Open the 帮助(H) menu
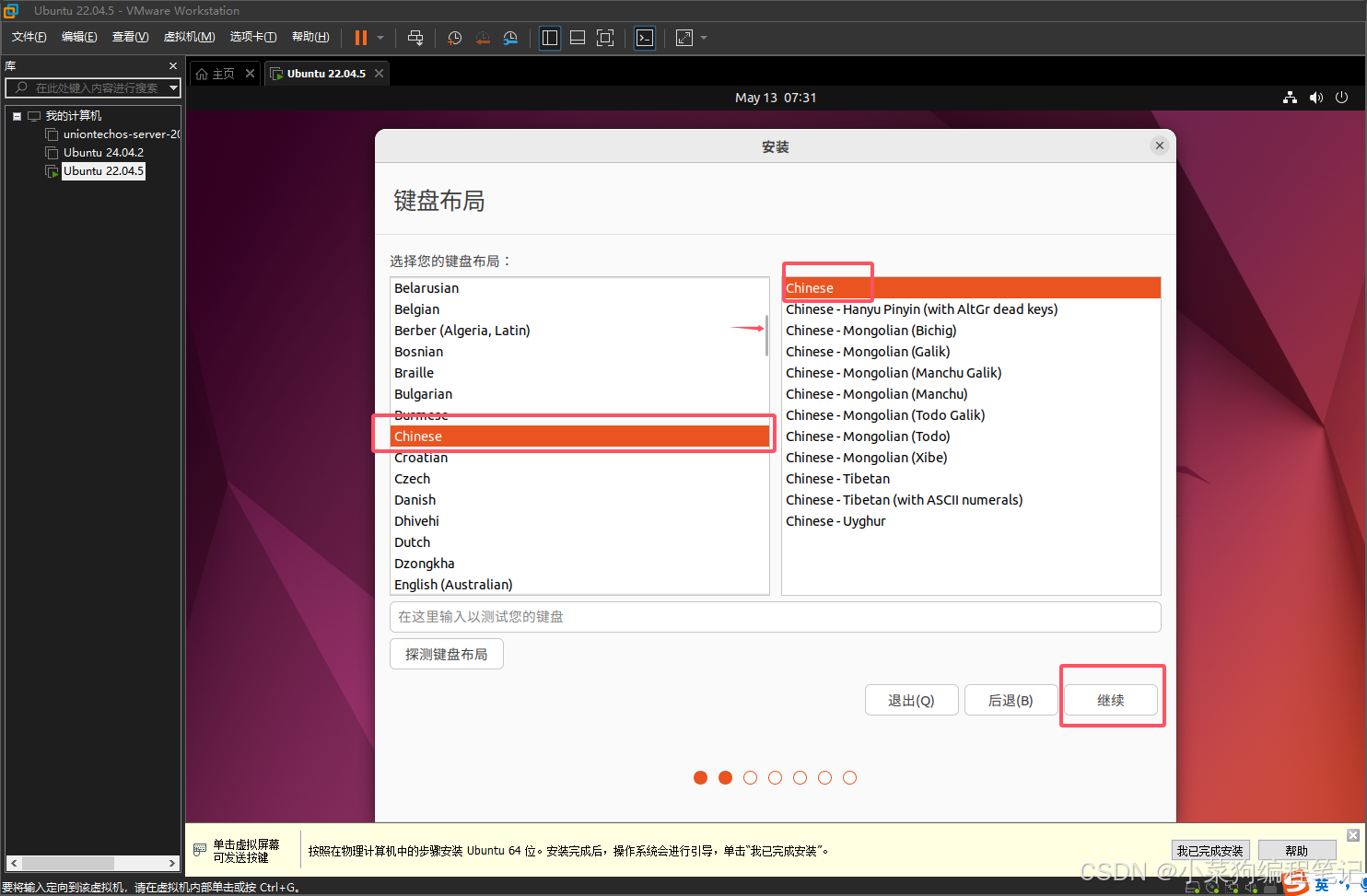 310,37
